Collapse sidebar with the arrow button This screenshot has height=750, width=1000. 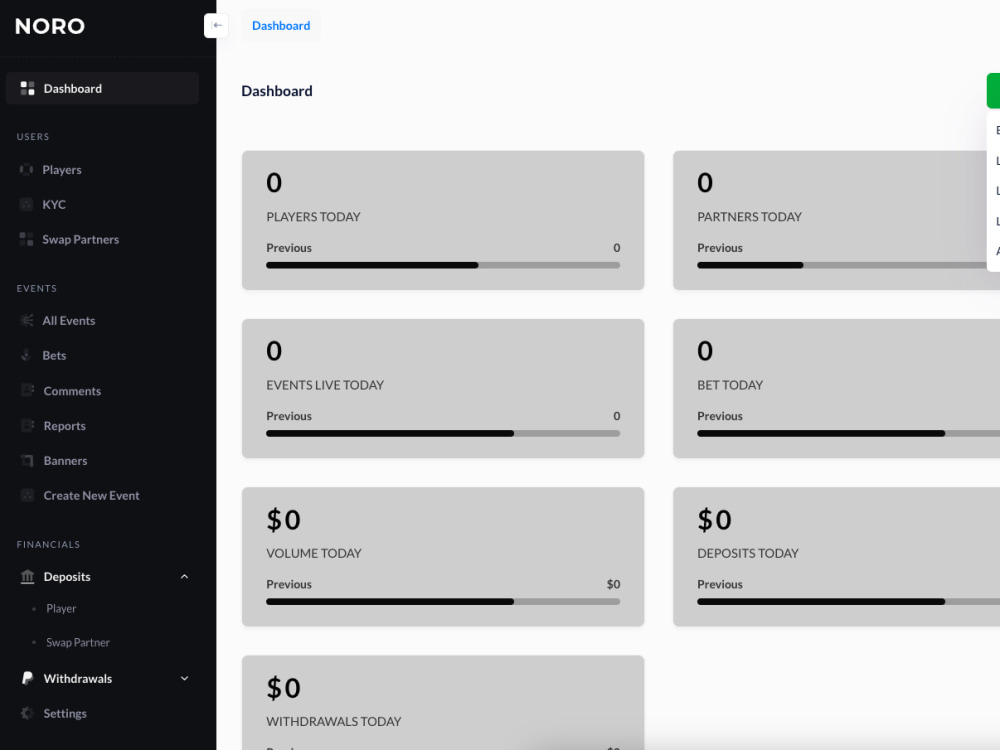(x=216, y=26)
